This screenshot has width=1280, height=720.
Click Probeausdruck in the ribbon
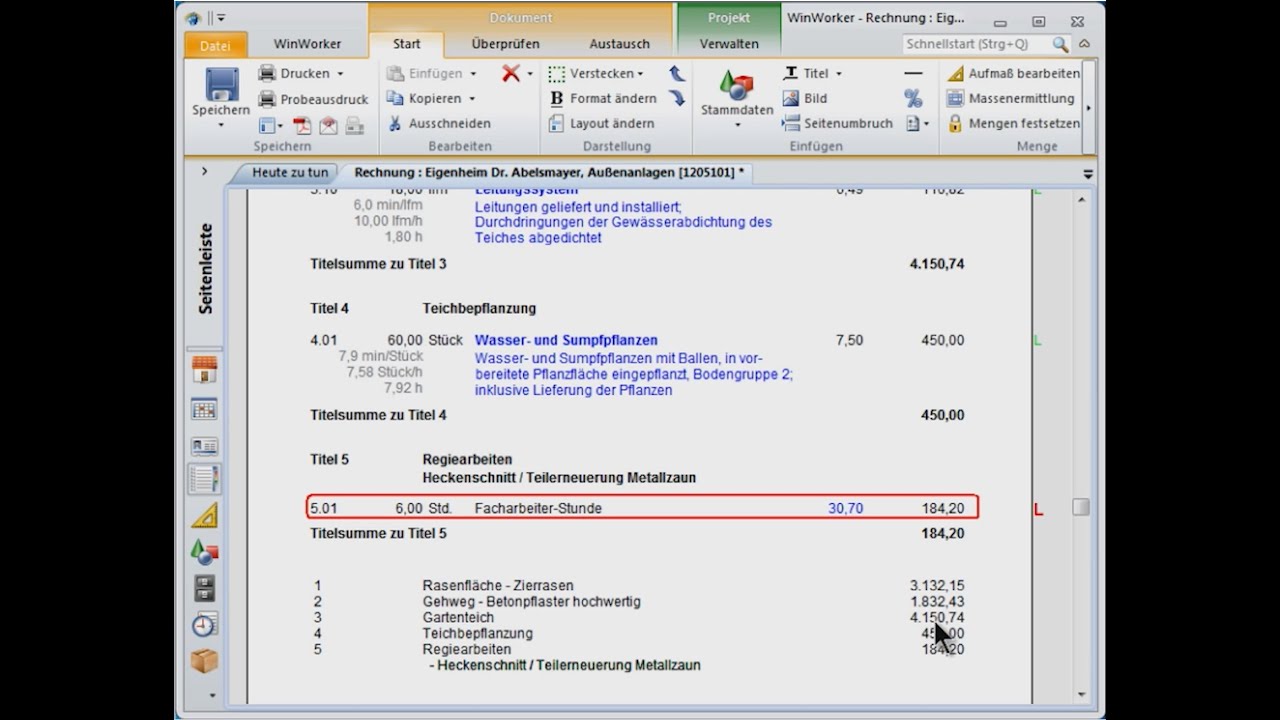pyautogui.click(x=313, y=99)
